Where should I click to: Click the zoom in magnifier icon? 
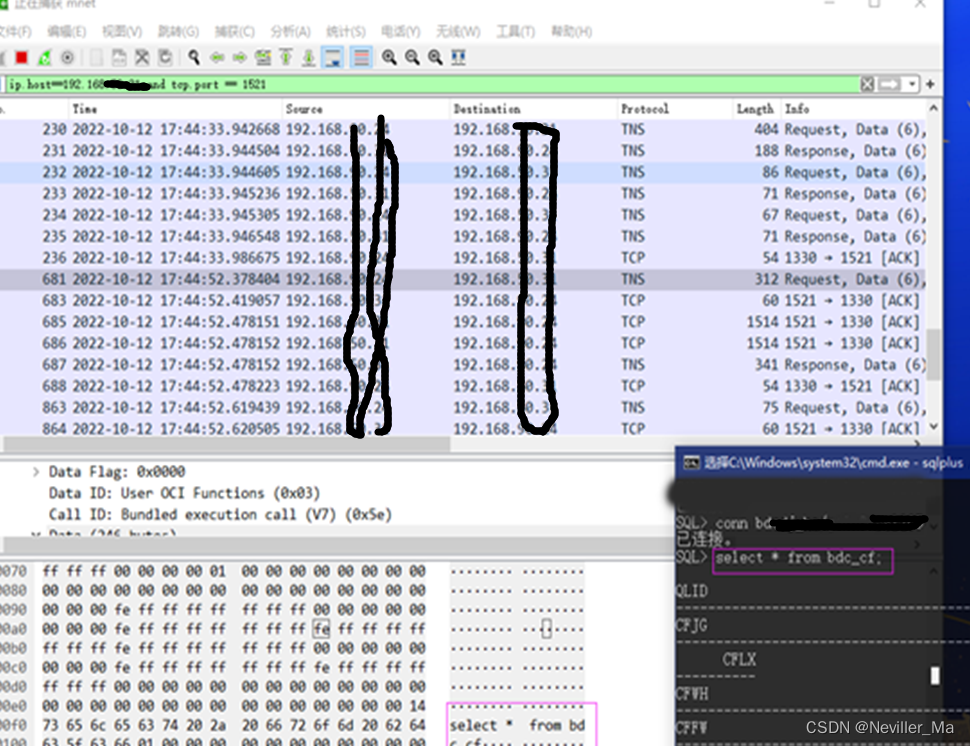389,57
